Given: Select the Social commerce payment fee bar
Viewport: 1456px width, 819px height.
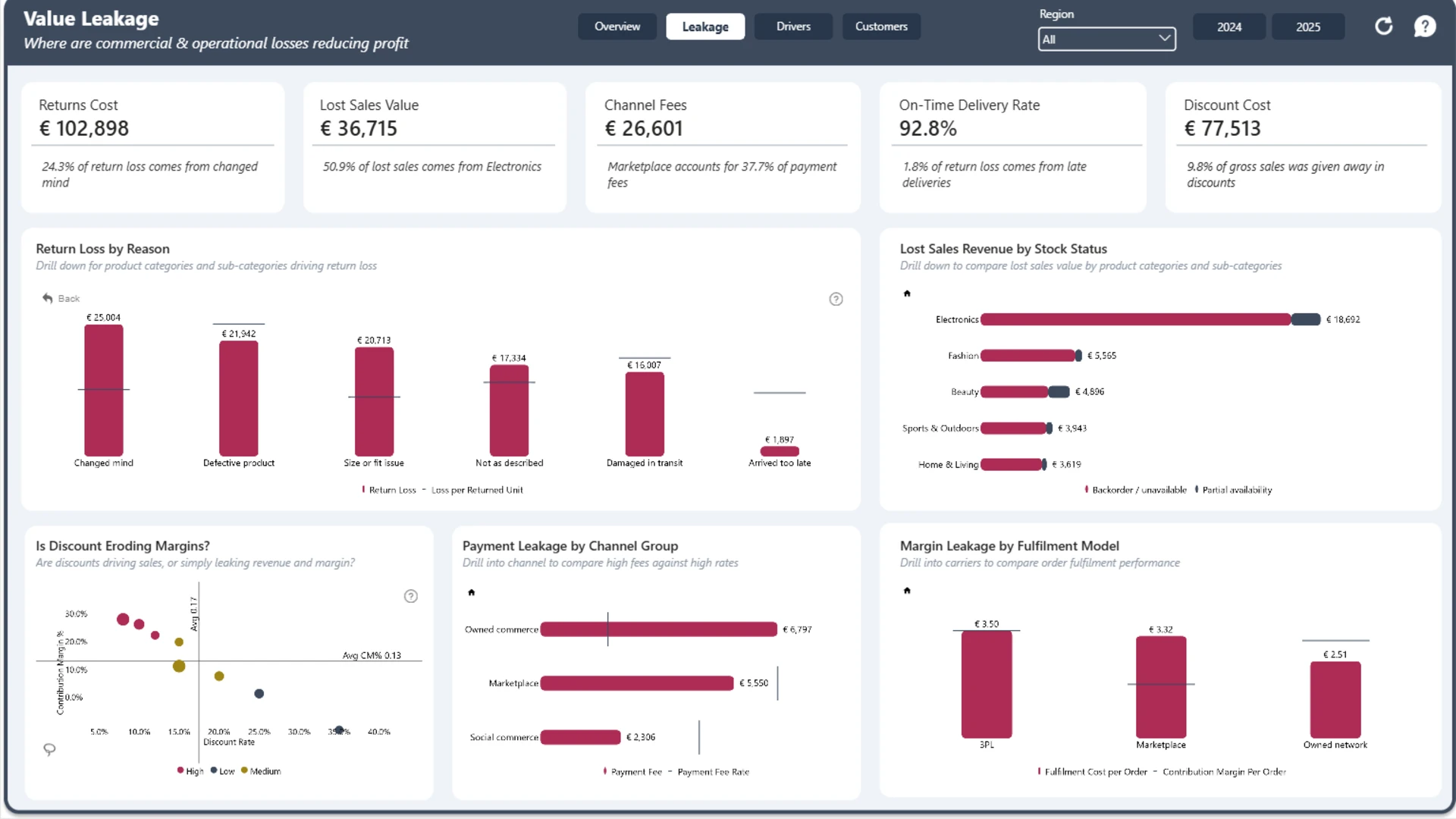Looking at the screenshot, I should (581, 737).
